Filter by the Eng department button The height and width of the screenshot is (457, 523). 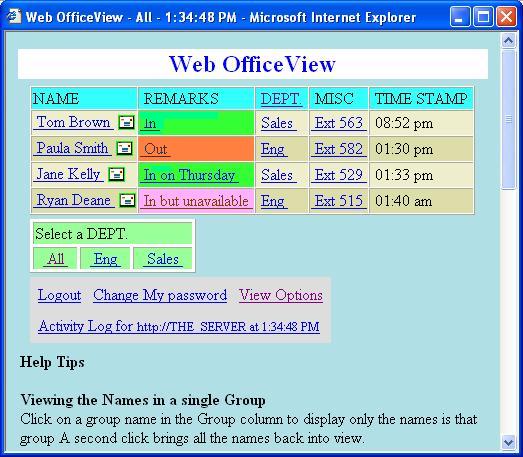105,259
